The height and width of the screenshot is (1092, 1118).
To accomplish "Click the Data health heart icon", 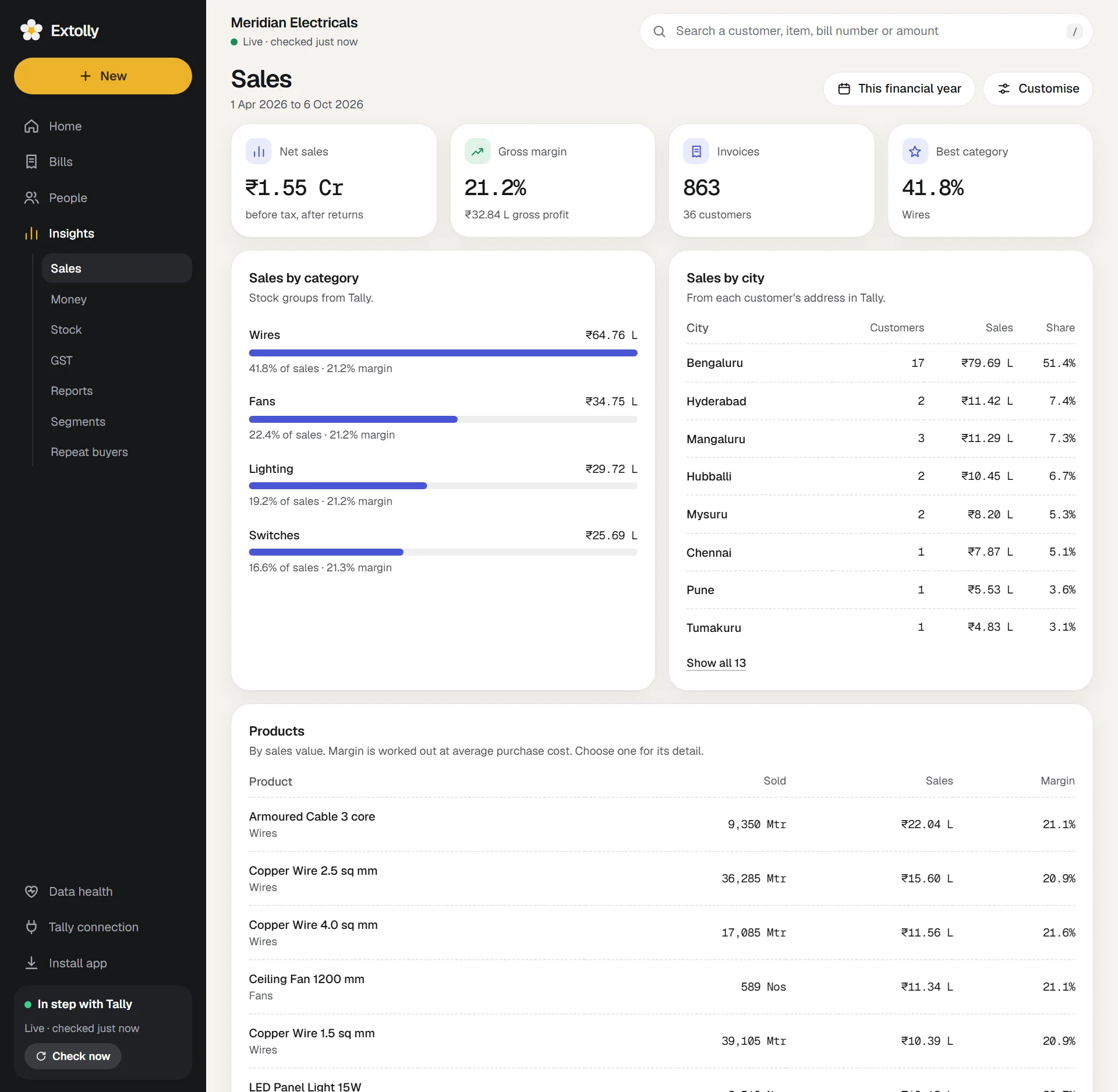I will [31, 892].
